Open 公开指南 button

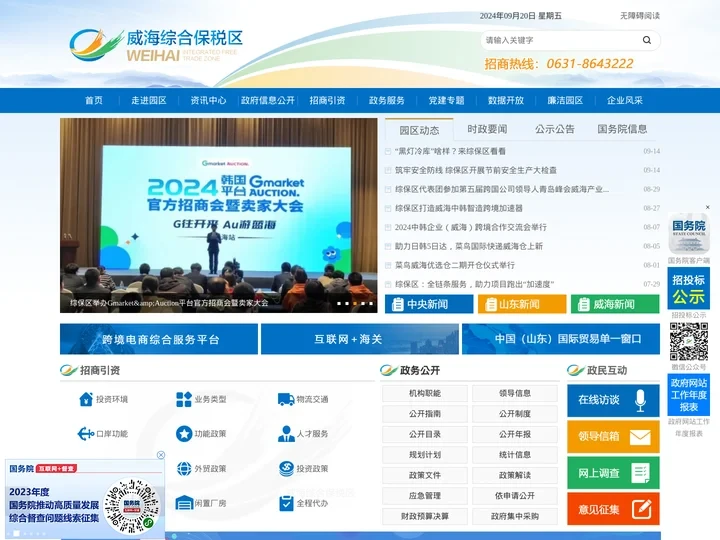[x=425, y=414]
